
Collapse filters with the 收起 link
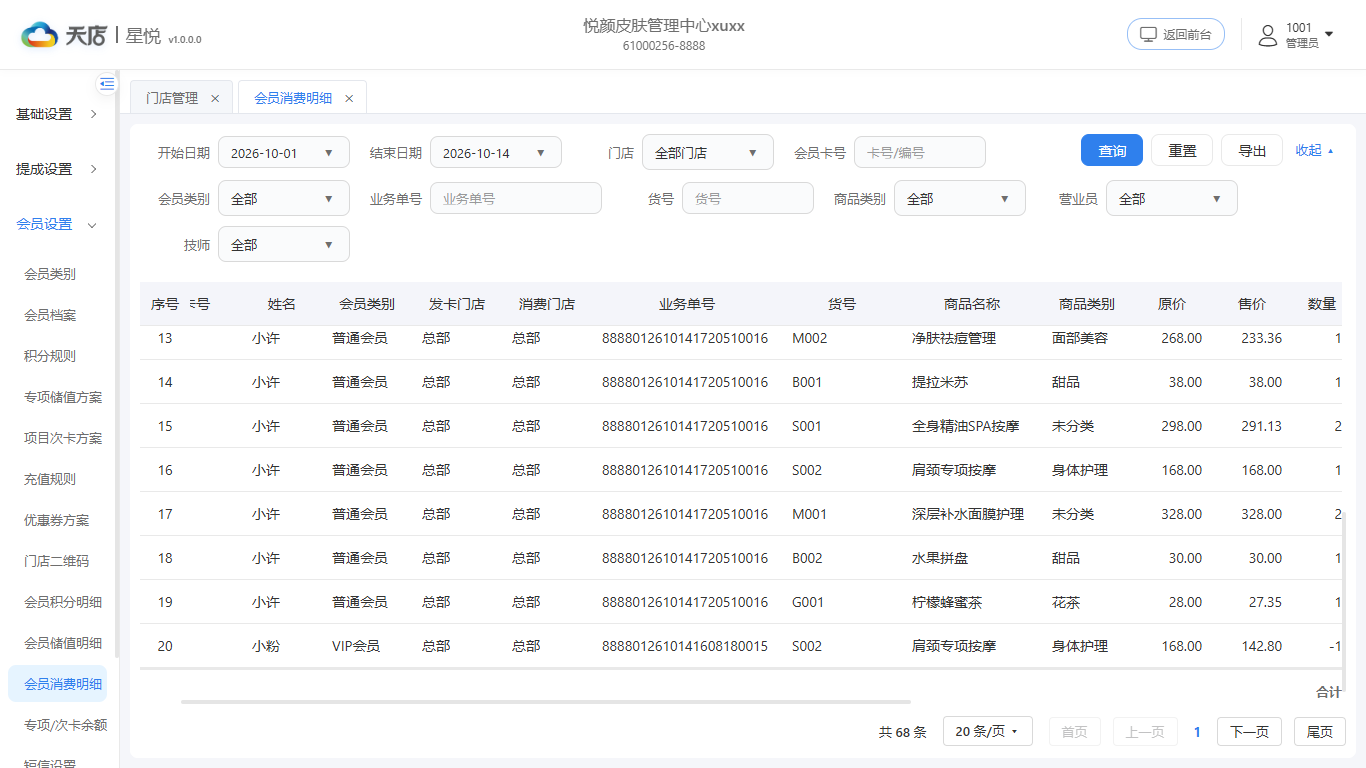(1314, 151)
